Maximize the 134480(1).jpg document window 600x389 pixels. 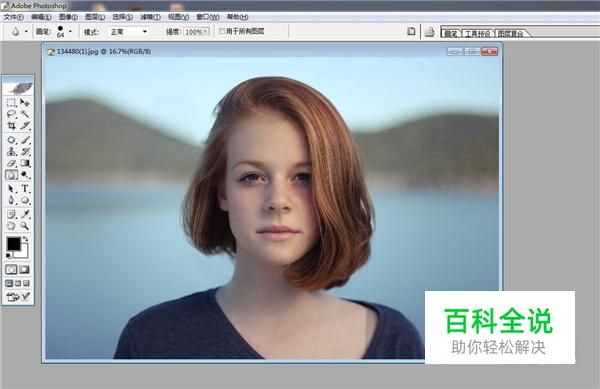472,51
